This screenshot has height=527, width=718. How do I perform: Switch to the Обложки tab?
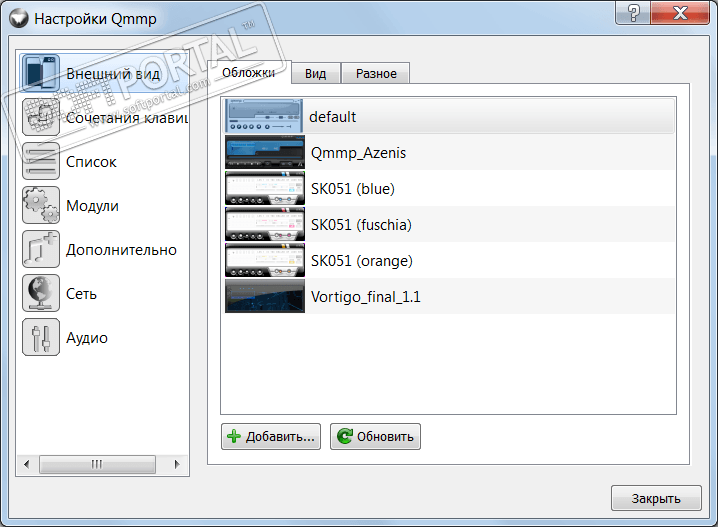[249, 72]
